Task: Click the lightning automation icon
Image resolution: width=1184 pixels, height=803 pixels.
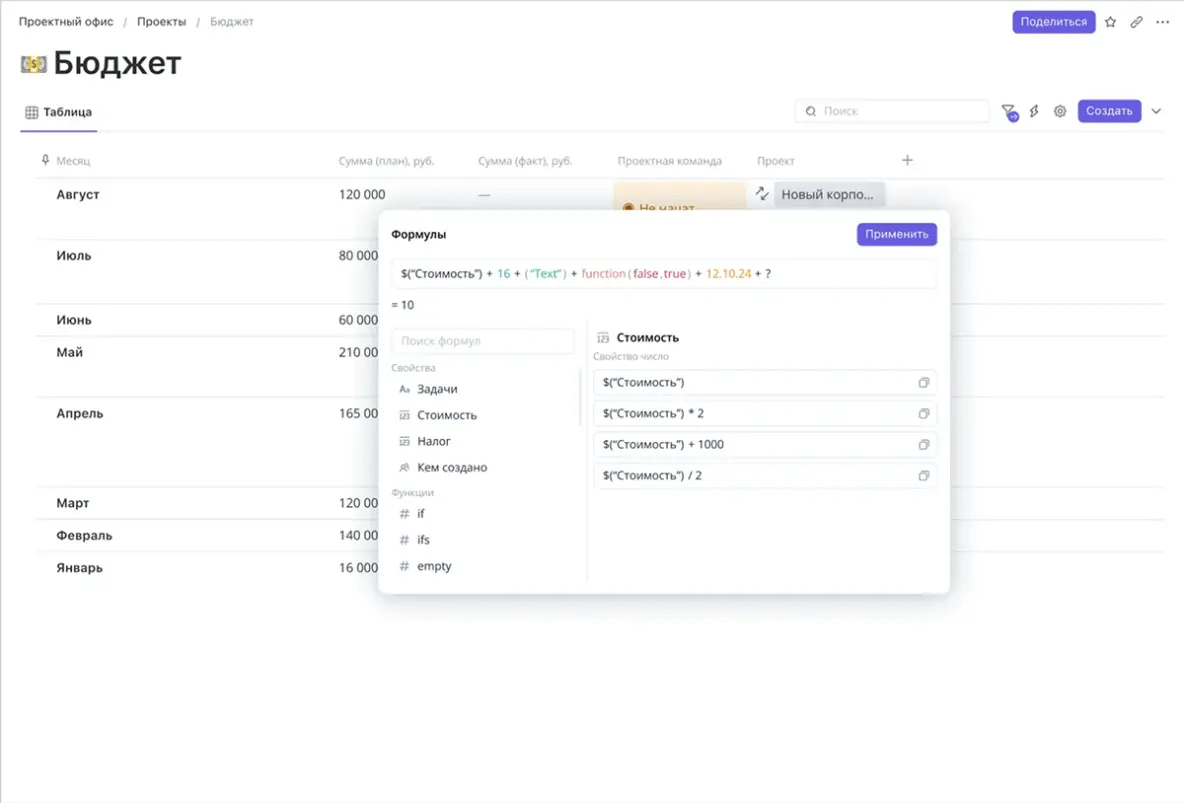Action: tap(1034, 111)
